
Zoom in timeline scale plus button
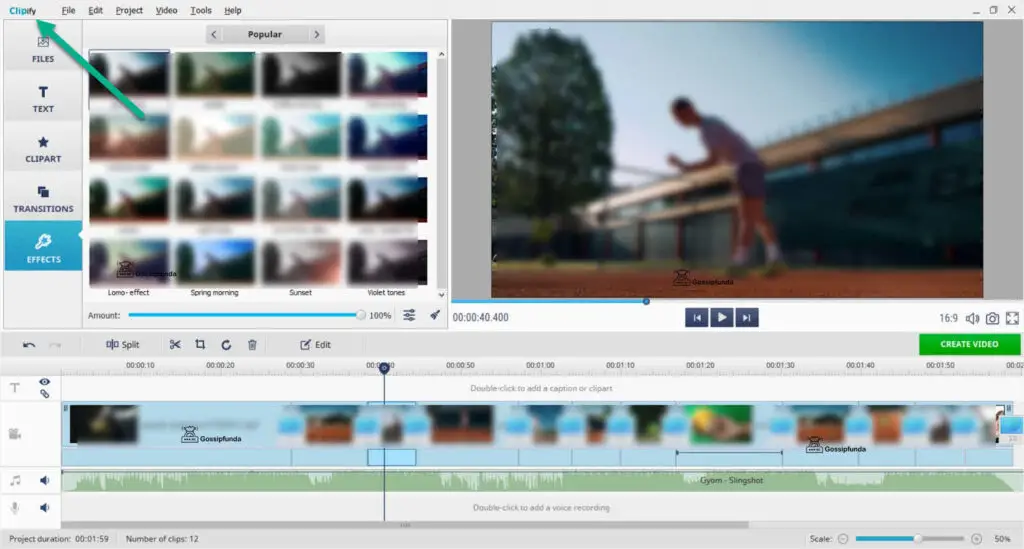click(976, 539)
